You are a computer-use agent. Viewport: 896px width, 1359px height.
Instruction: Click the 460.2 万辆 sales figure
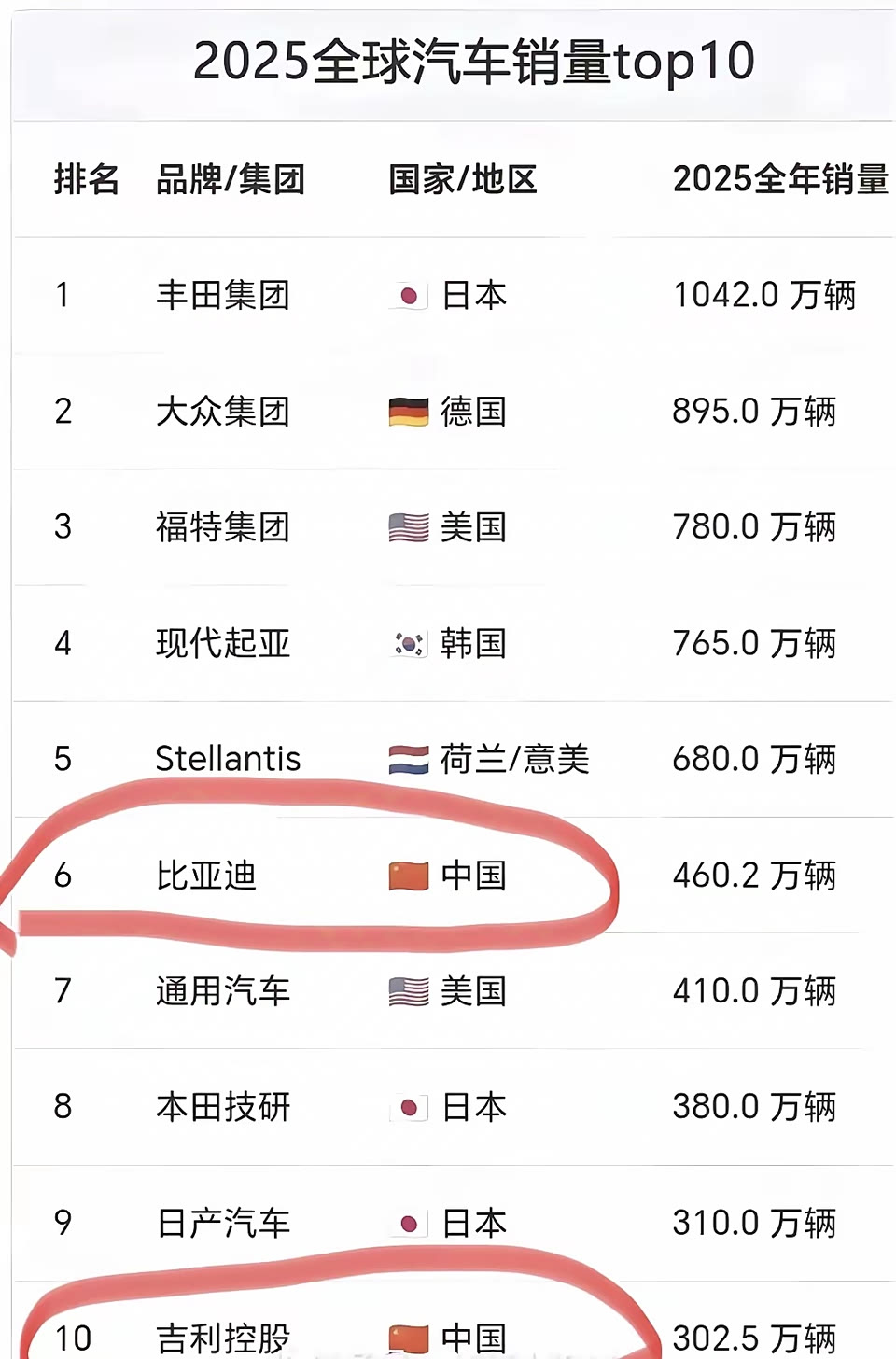753,876
